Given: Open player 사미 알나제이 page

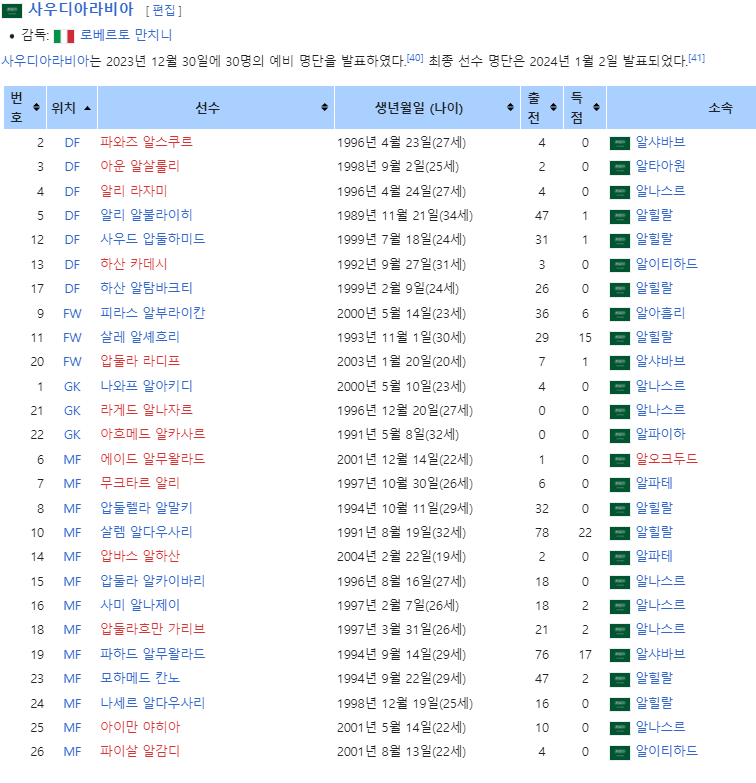Looking at the screenshot, I should point(140,605).
